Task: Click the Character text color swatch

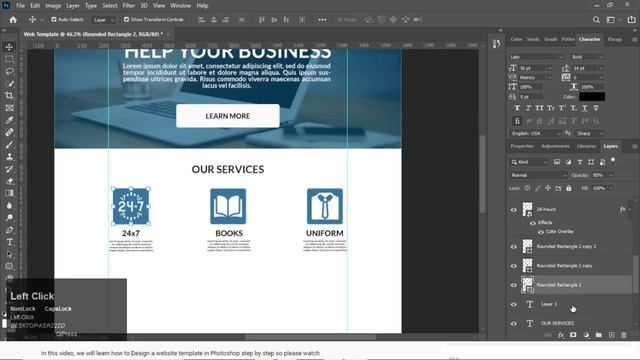Action: tap(592, 97)
